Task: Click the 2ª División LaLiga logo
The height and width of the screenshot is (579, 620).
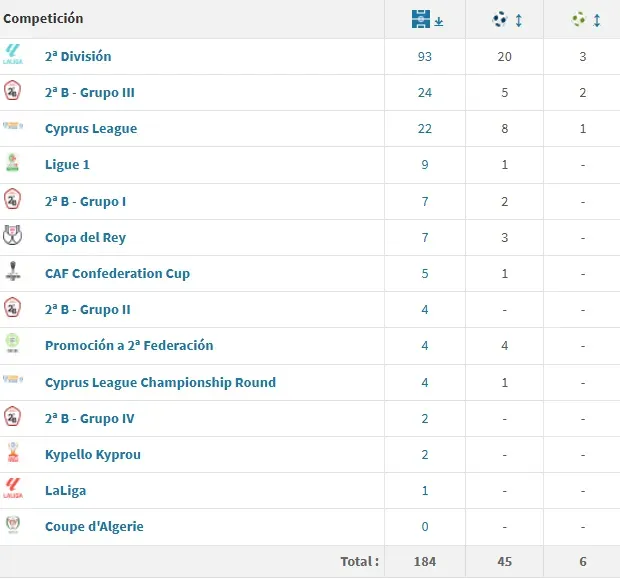Action: tap(12, 56)
